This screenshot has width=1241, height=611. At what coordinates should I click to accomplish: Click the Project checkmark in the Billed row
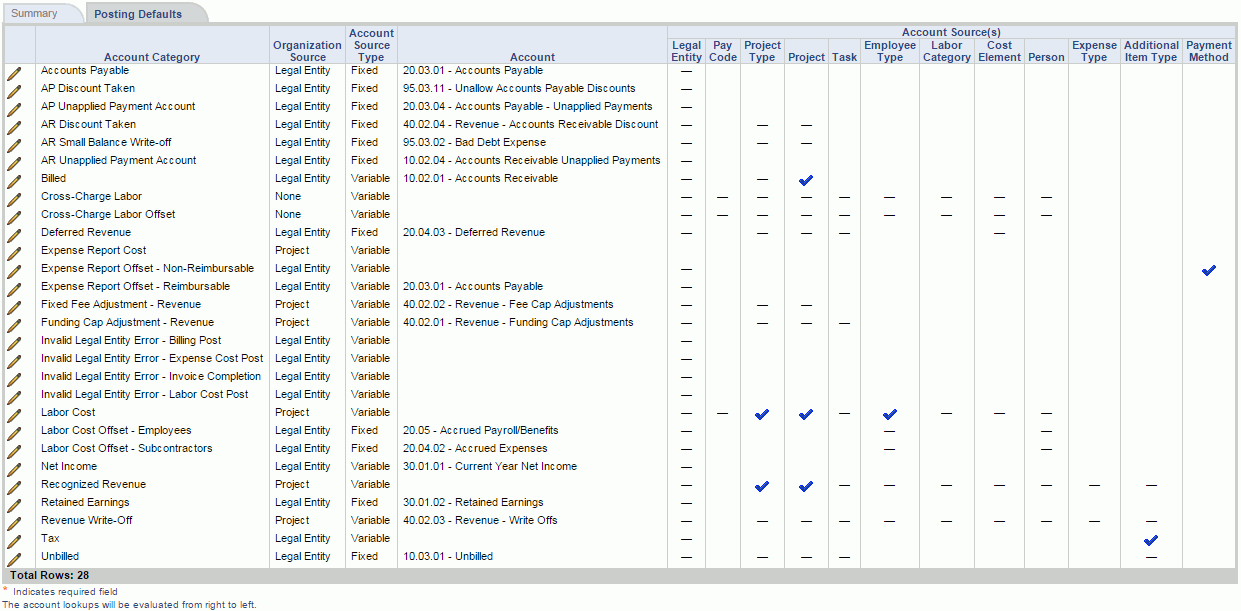806,180
